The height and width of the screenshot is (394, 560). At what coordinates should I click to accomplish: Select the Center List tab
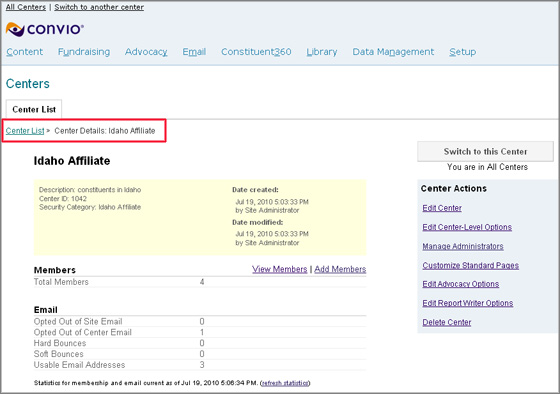click(x=34, y=109)
